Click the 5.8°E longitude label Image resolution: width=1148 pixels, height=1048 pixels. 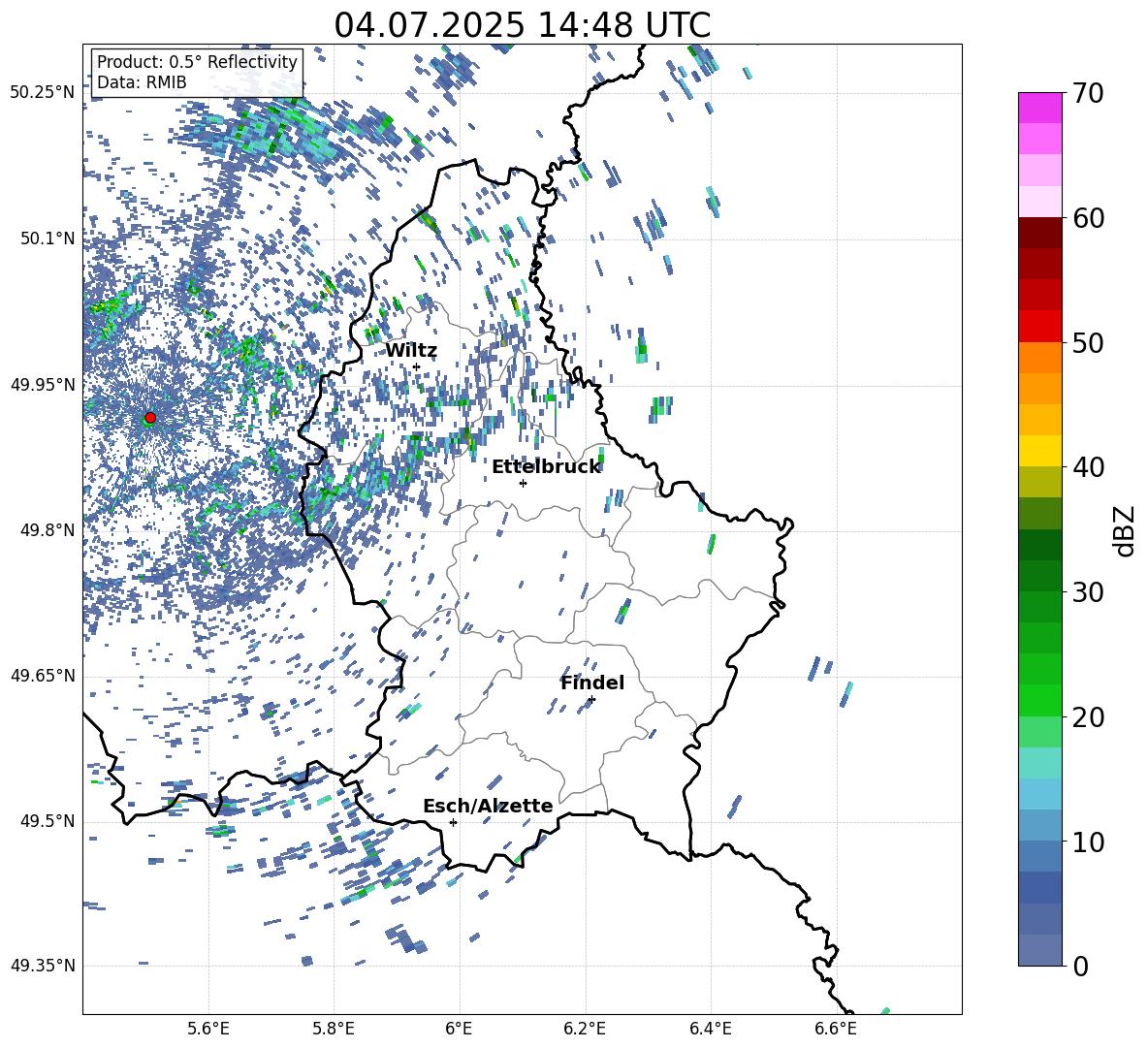334,1029
